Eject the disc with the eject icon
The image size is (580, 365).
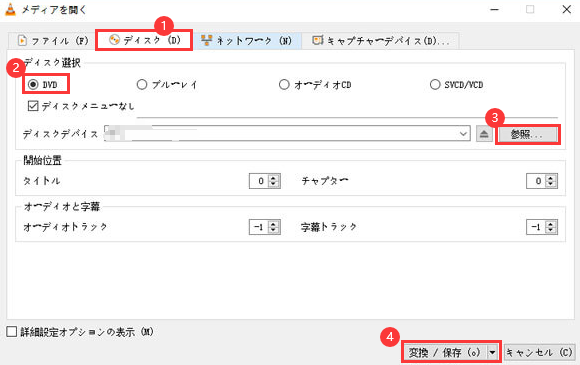(484, 134)
